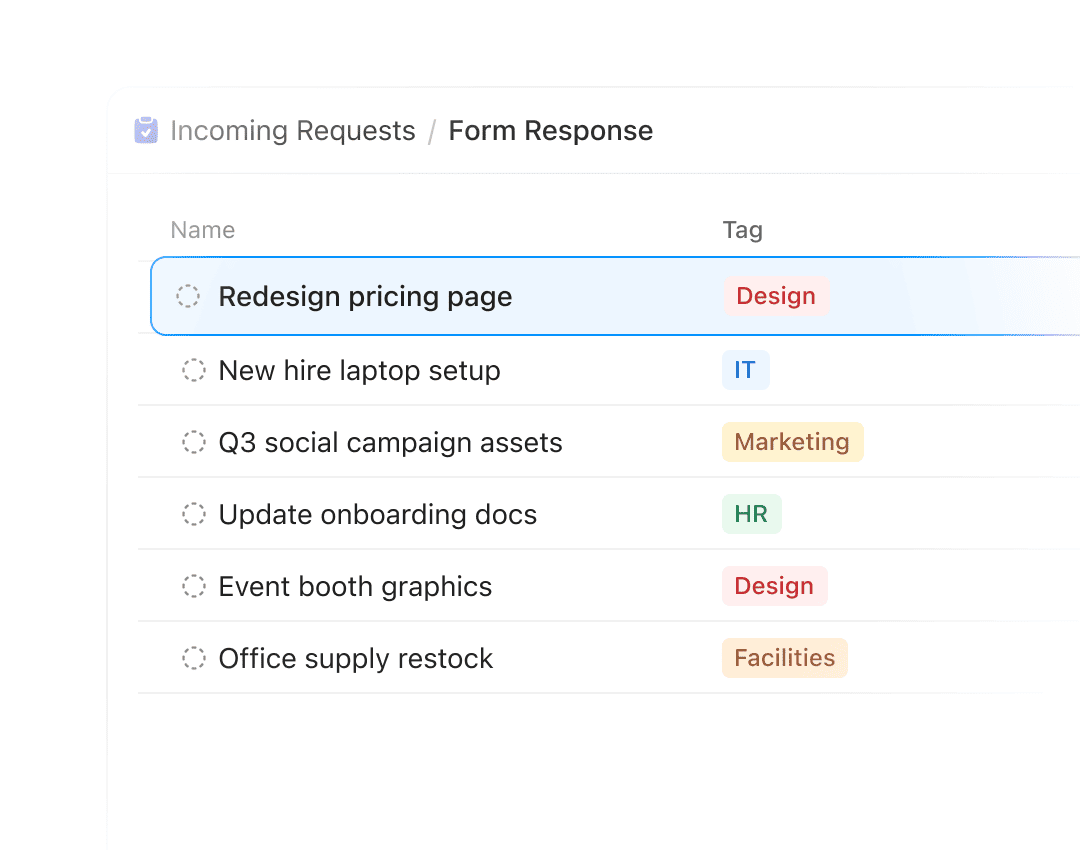The image size is (1080, 850).
Task: Open the Update onboarding docs task
Action: click(x=377, y=515)
